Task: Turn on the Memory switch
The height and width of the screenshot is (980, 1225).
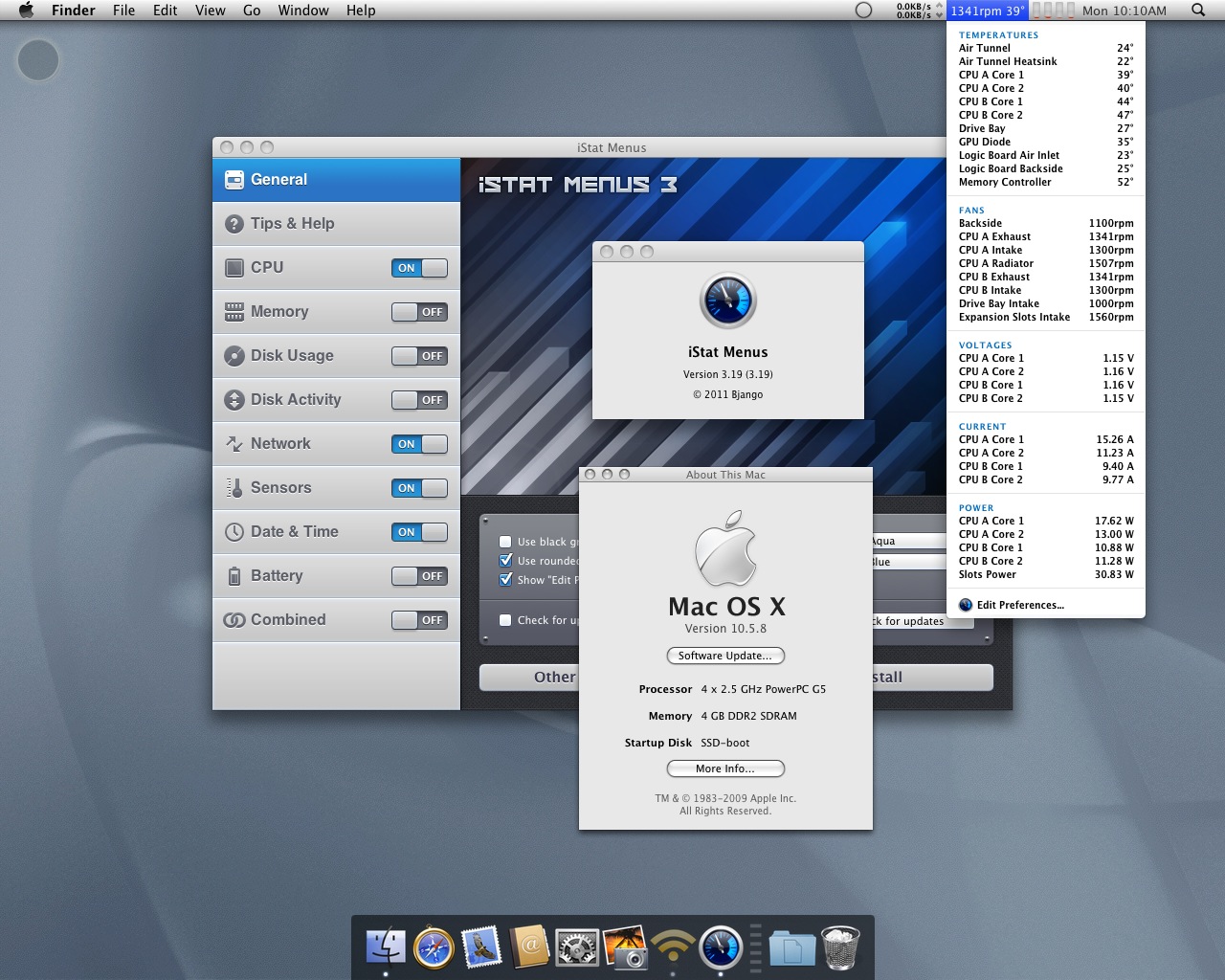Action: click(419, 312)
